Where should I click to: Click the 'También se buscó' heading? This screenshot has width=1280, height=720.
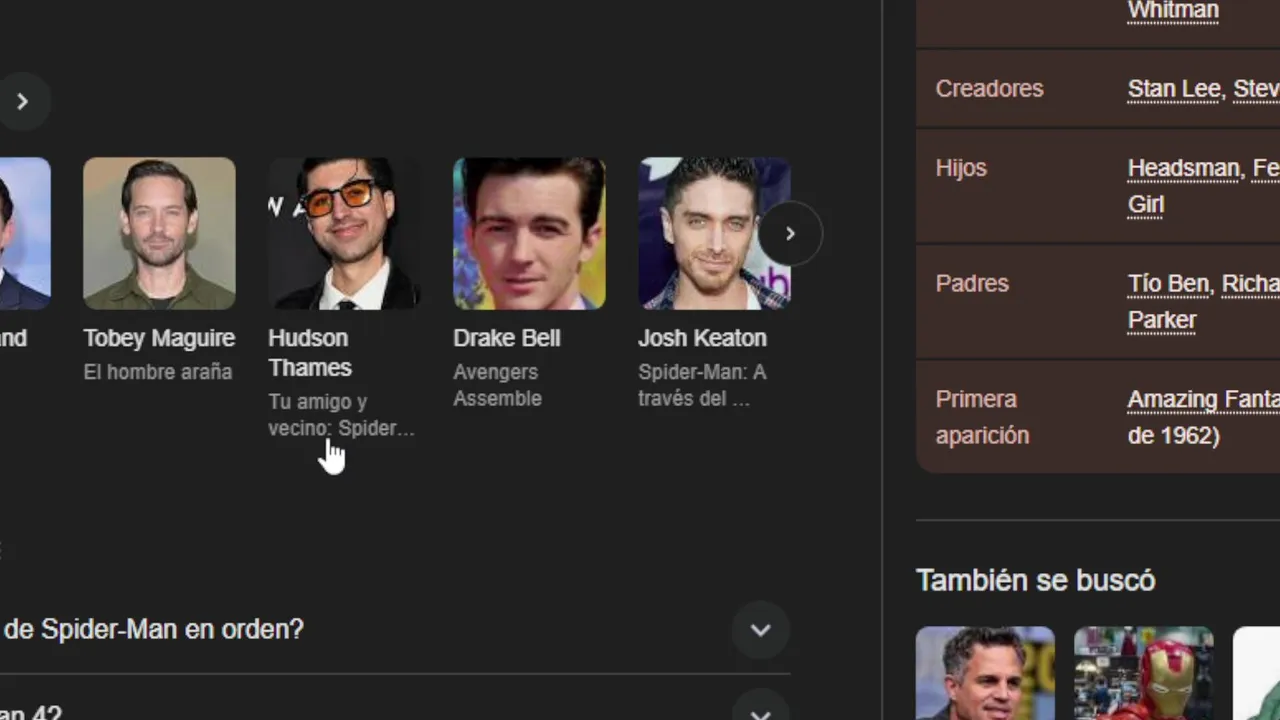pyautogui.click(x=1035, y=580)
